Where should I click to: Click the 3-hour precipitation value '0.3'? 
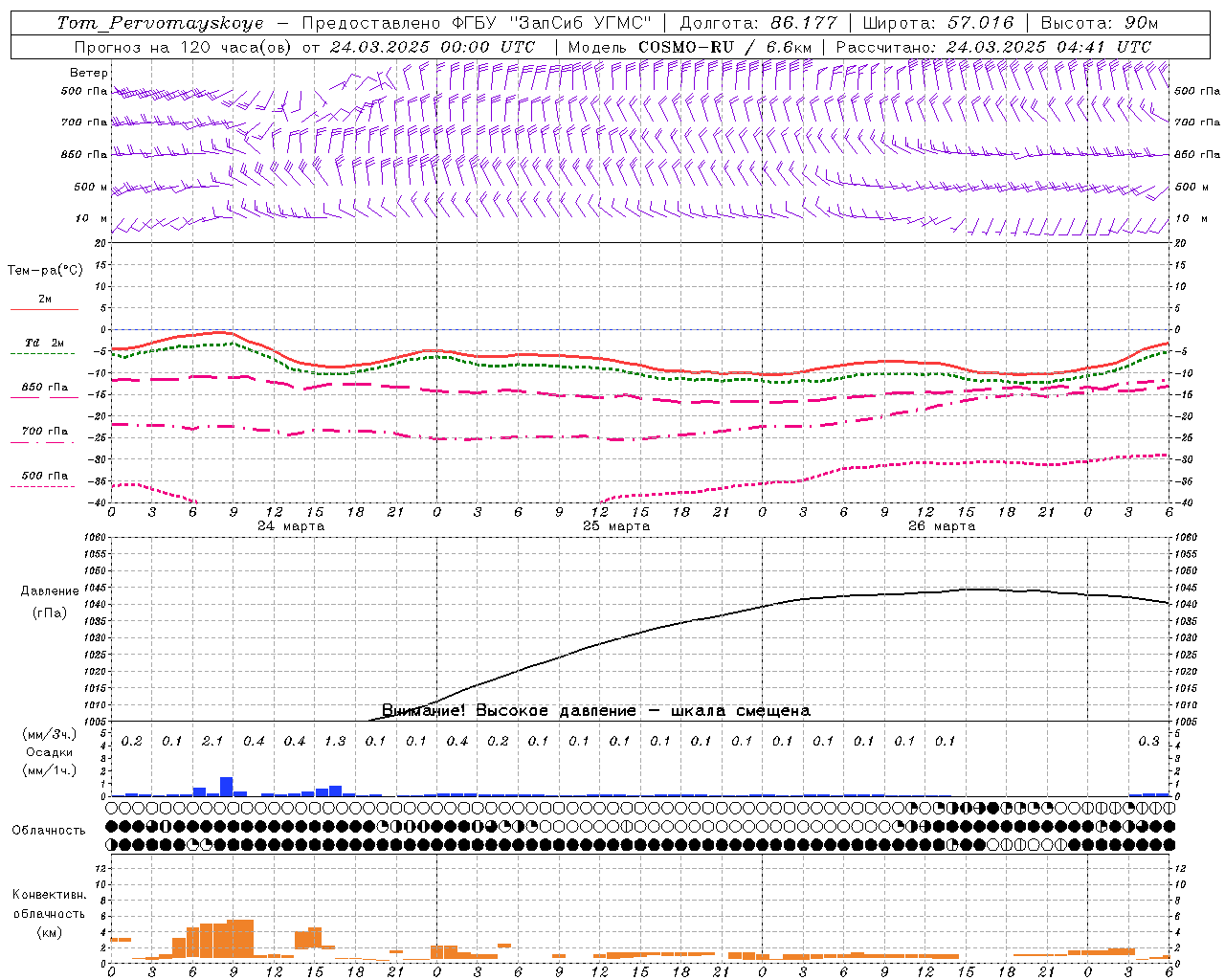[1148, 742]
